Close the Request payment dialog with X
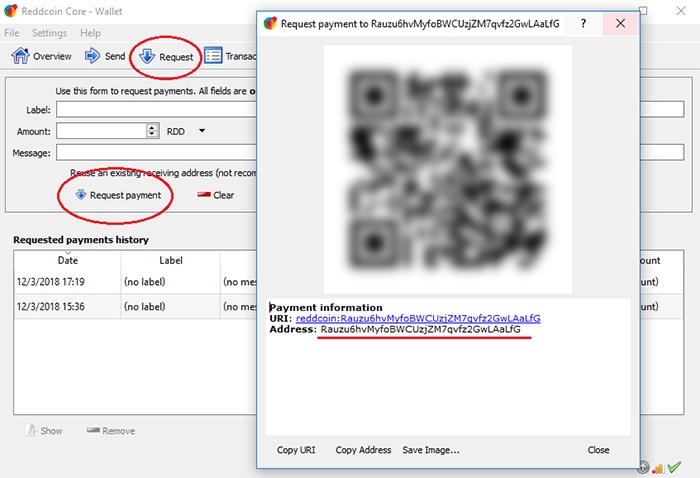700x478 pixels. coord(621,23)
